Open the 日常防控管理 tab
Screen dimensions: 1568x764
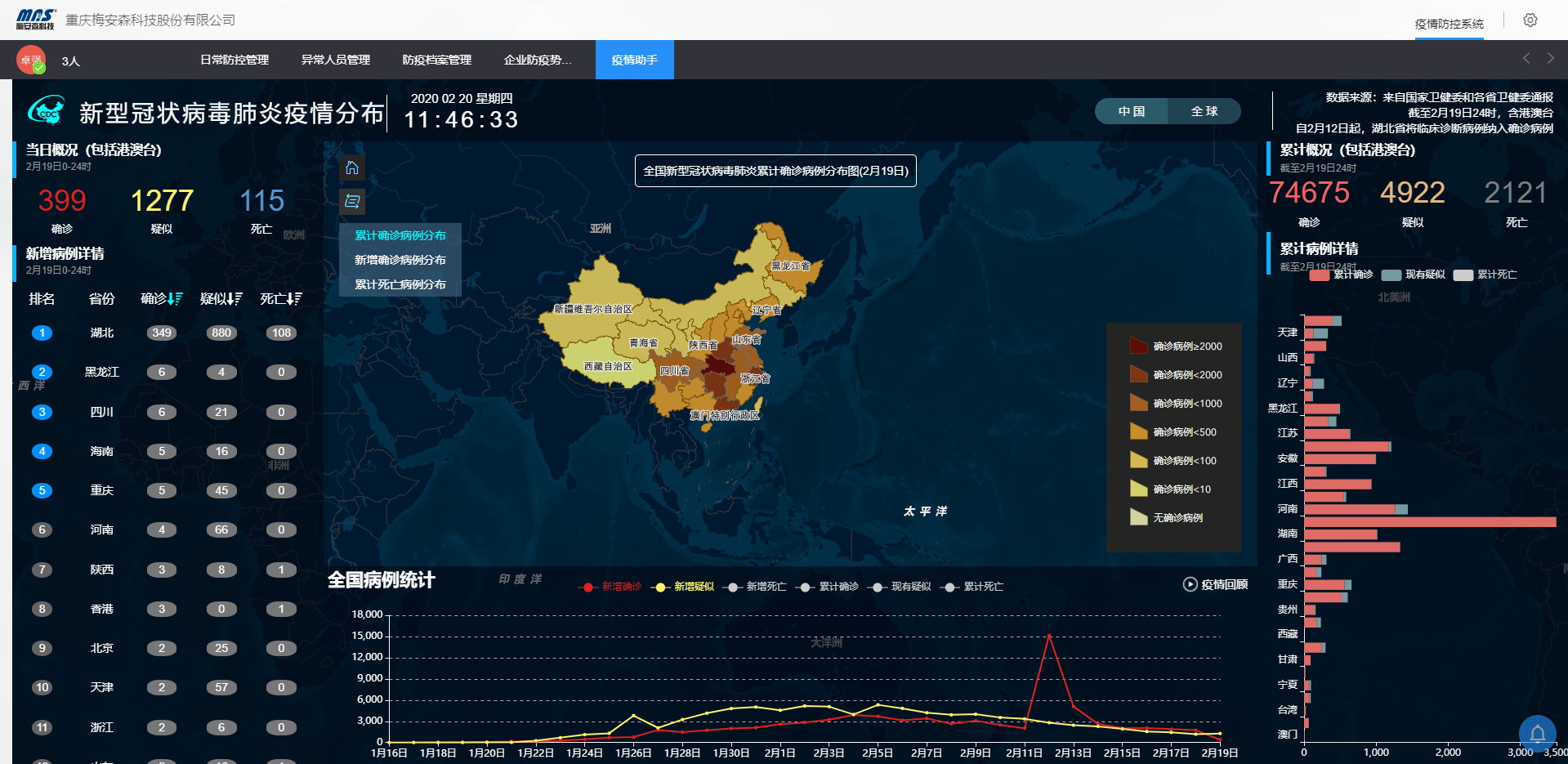235,60
